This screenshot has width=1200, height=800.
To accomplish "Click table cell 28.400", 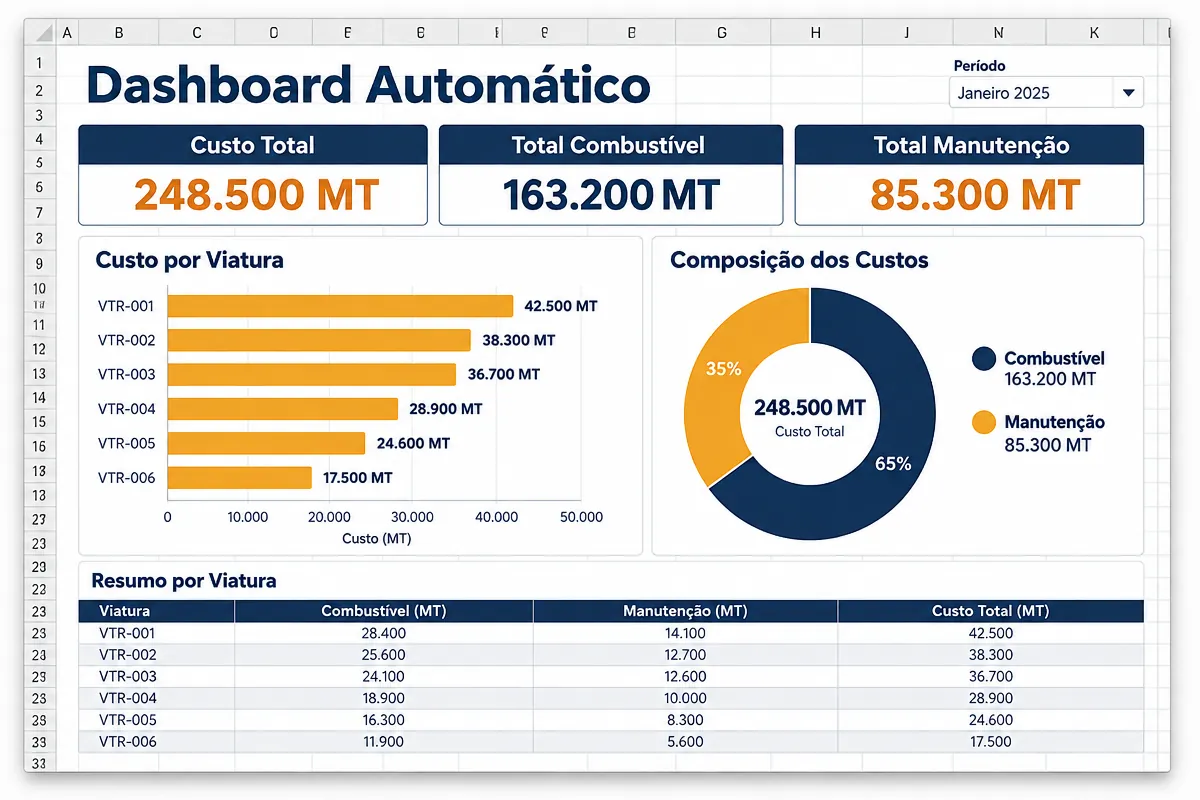I will pos(385,633).
